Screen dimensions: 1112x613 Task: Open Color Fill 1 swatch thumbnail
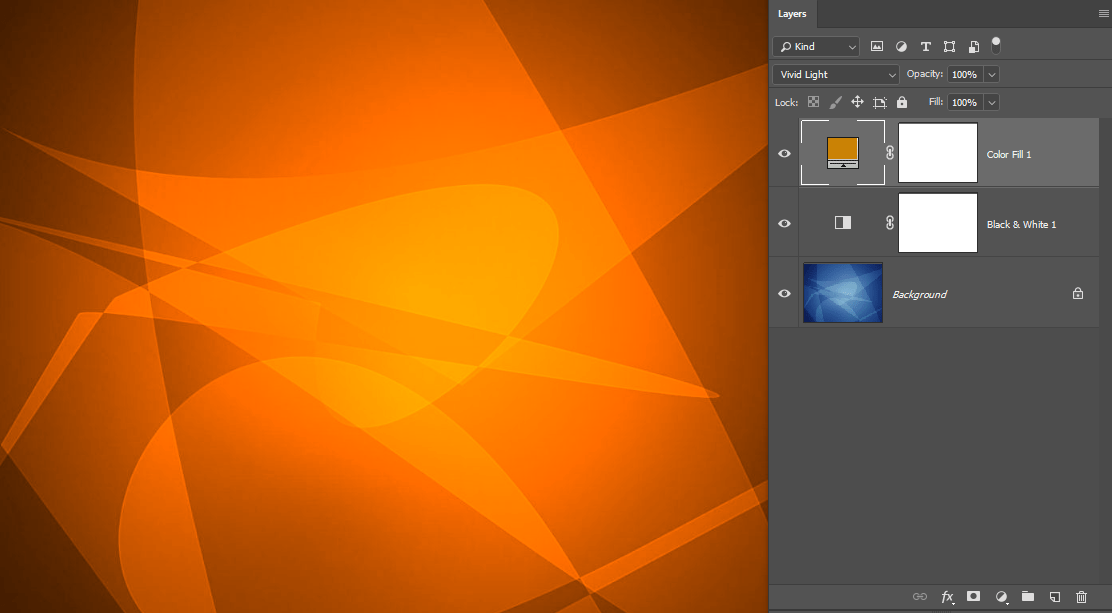click(842, 153)
